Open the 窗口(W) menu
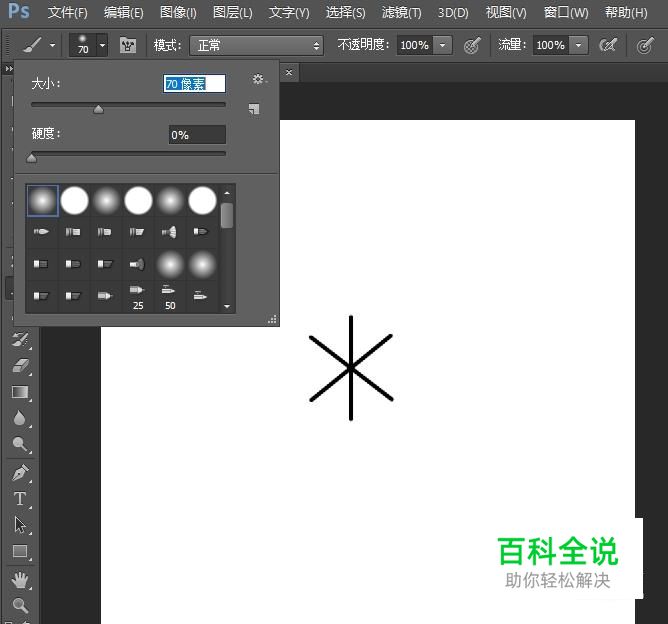This screenshot has width=668, height=624. coord(566,12)
